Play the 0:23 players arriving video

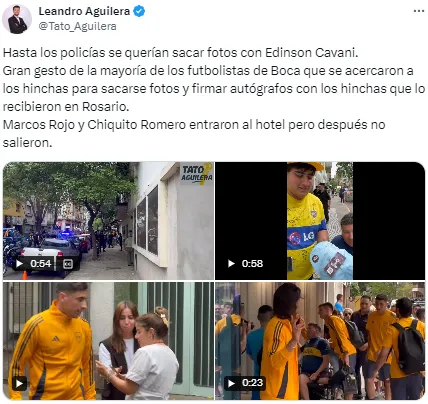tap(231, 383)
